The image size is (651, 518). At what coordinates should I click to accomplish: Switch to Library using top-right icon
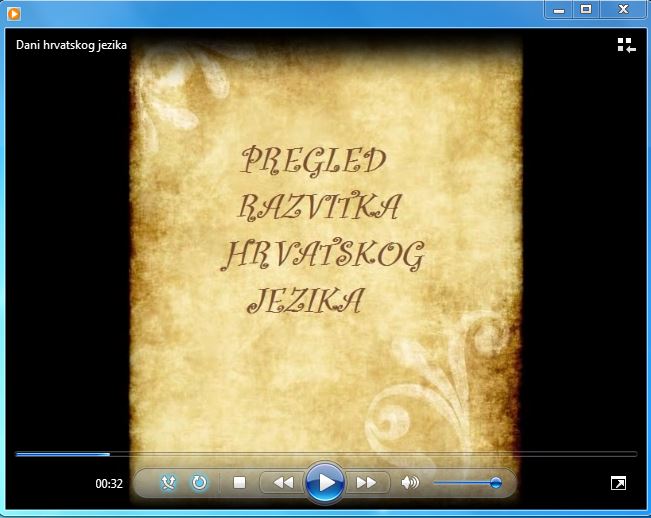coord(626,45)
